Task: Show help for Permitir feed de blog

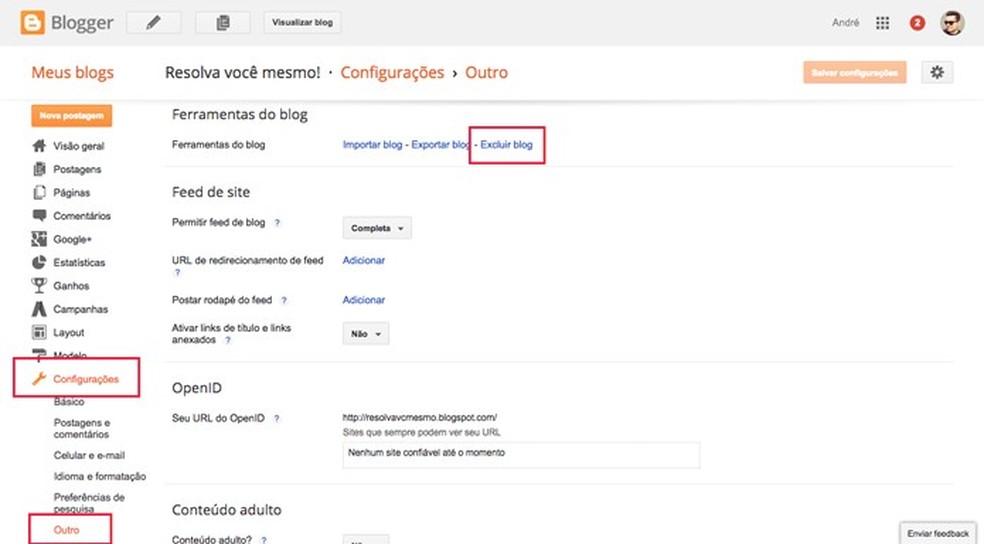Action: pos(277,223)
